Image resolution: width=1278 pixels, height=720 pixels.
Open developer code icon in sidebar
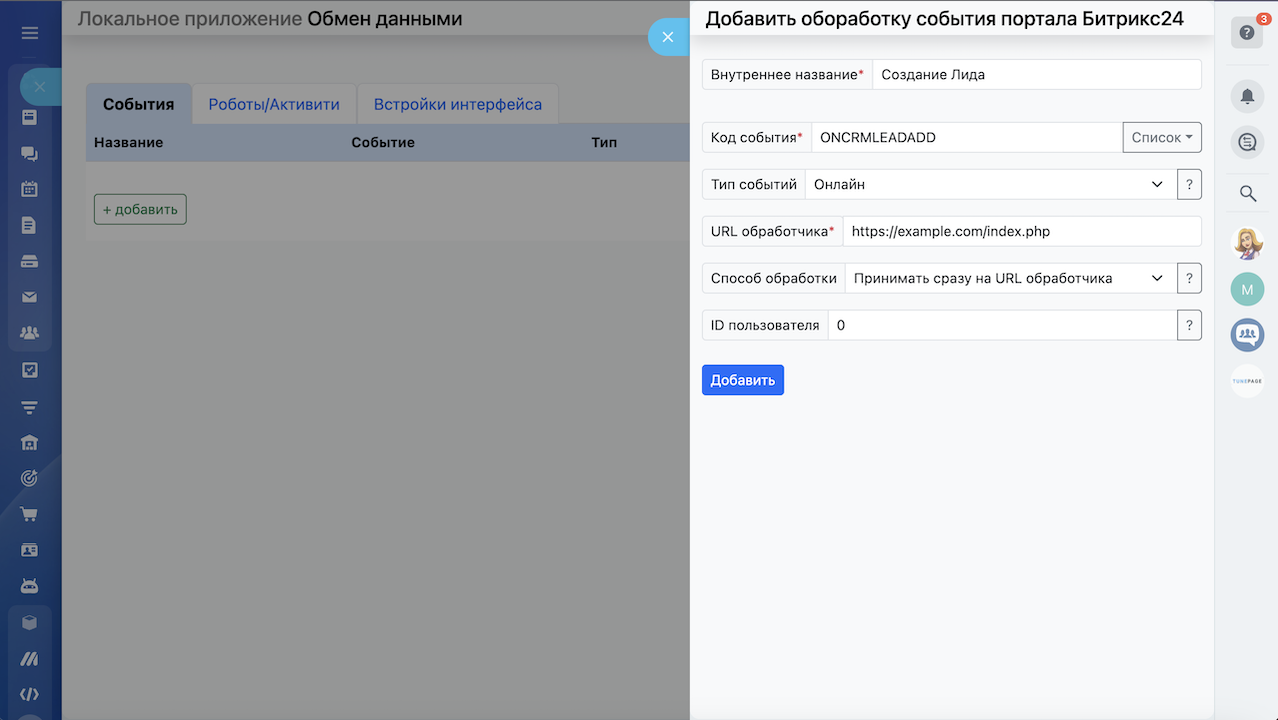pyautogui.click(x=30, y=694)
